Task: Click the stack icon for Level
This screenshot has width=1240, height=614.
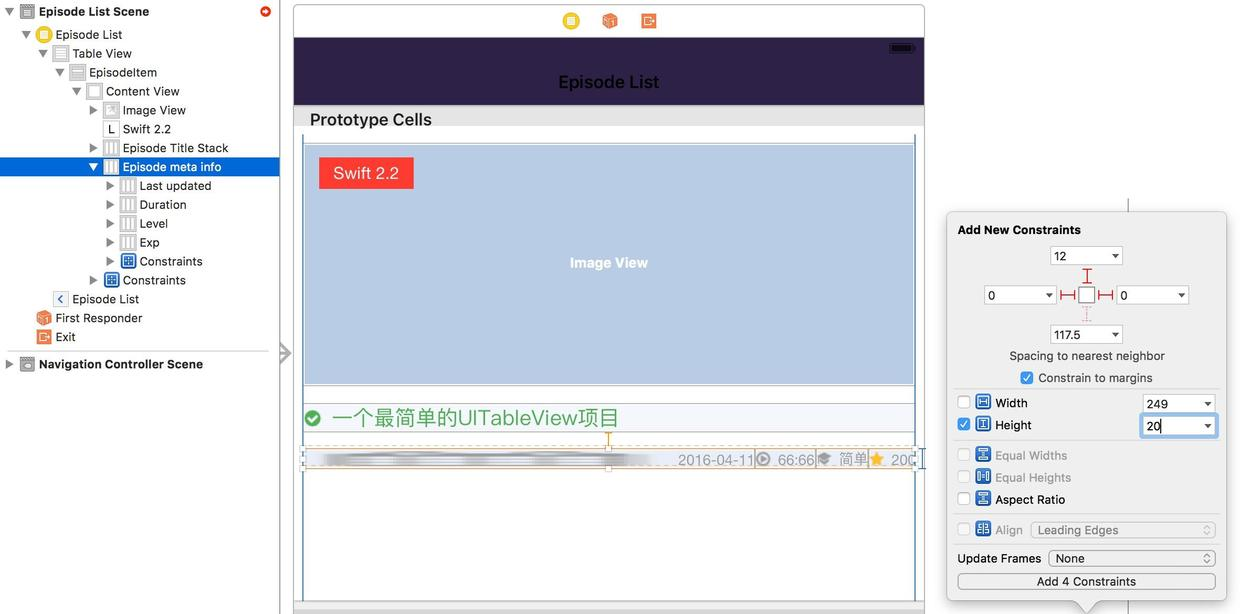Action: 129,224
